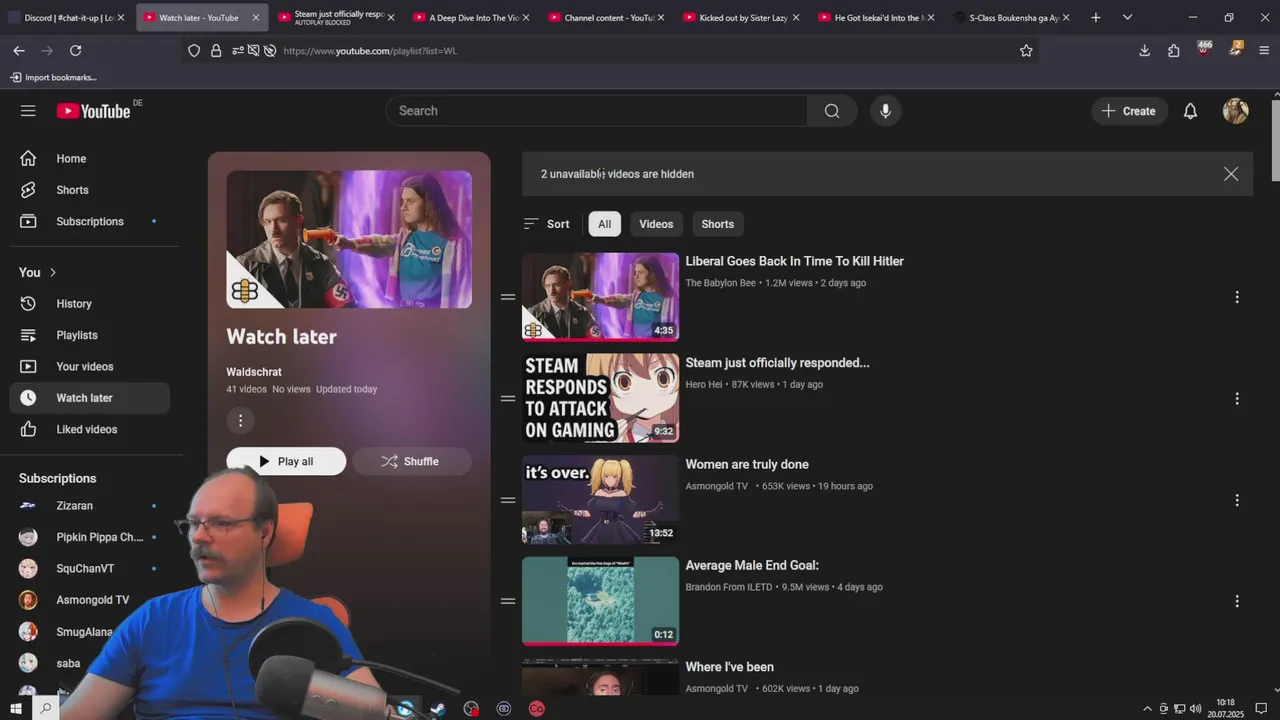Screen dimensions: 1280x720
Task: Open the list all tabs dropdown
Action: click(1127, 17)
